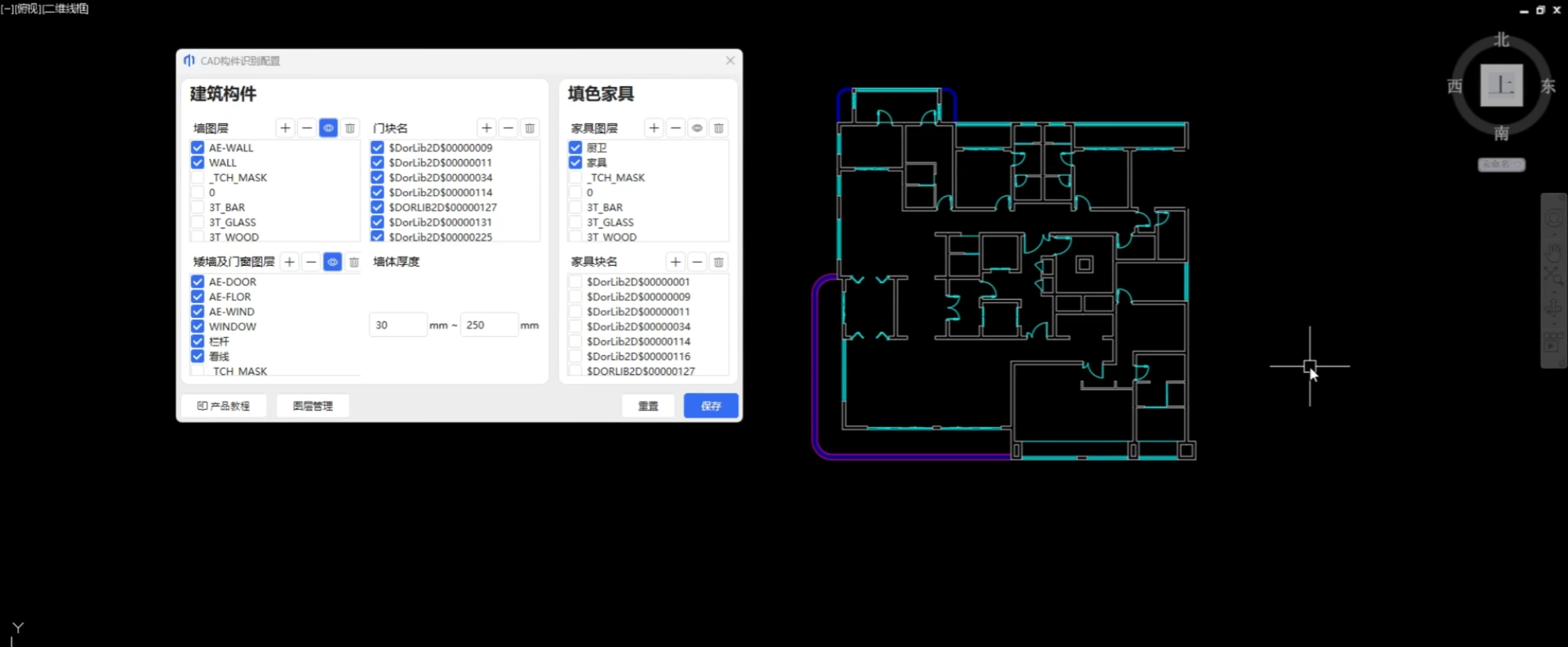The height and width of the screenshot is (647, 1568).
Task: Uncheck the AE-WALL layer checkbox
Action: pyautogui.click(x=198, y=148)
